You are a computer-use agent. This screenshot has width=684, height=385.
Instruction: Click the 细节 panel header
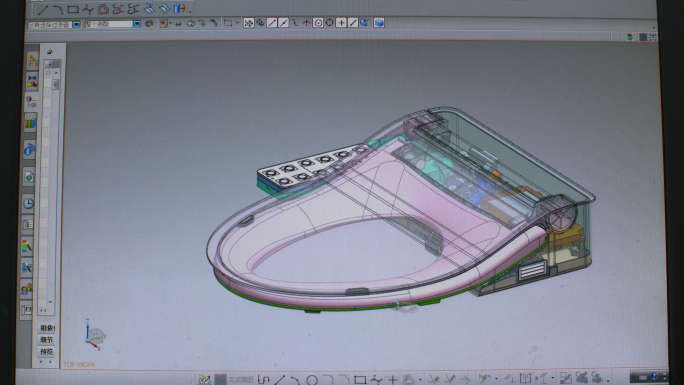pos(47,340)
